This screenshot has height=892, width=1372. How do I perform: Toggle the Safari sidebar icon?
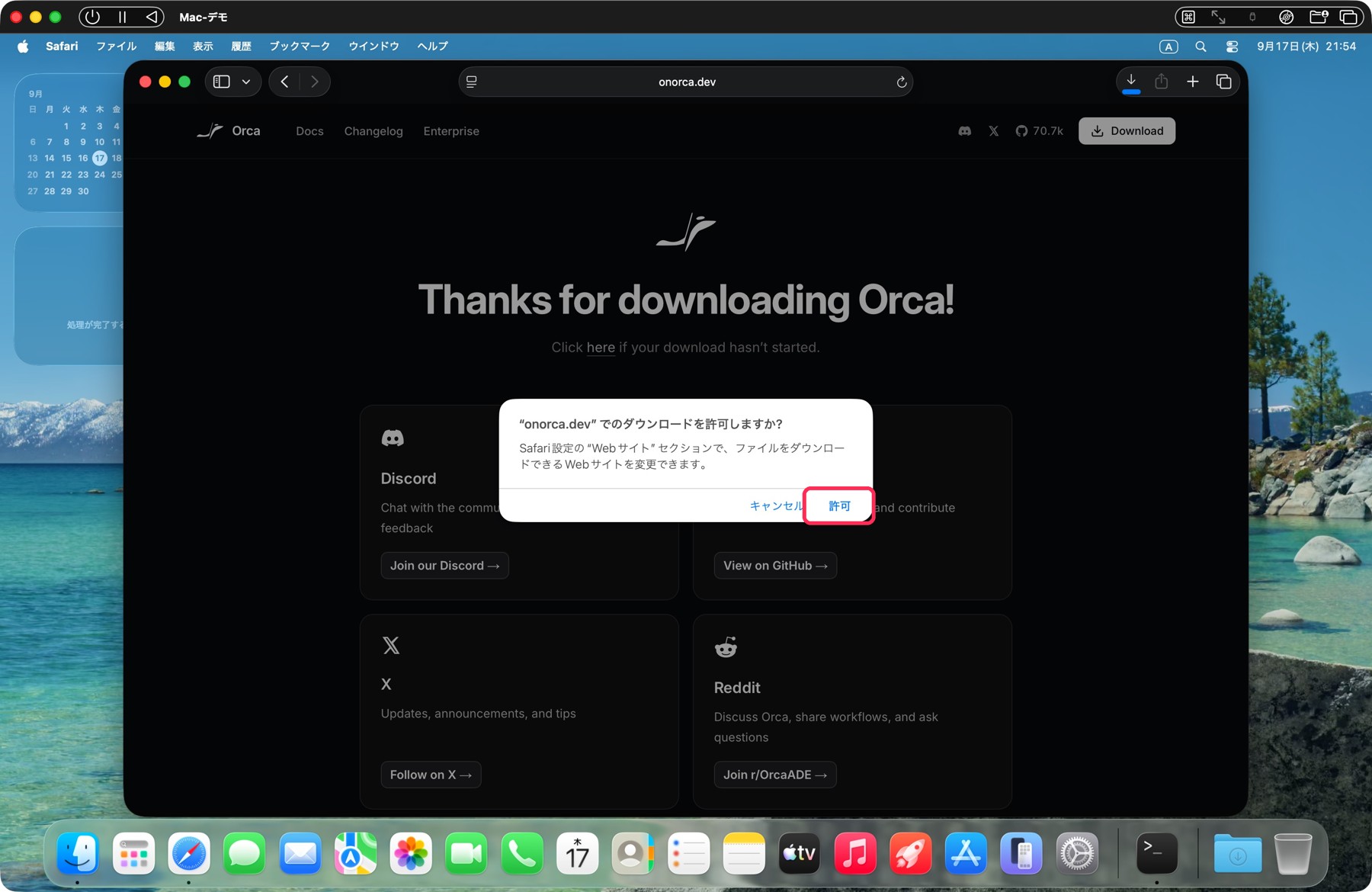click(x=222, y=82)
